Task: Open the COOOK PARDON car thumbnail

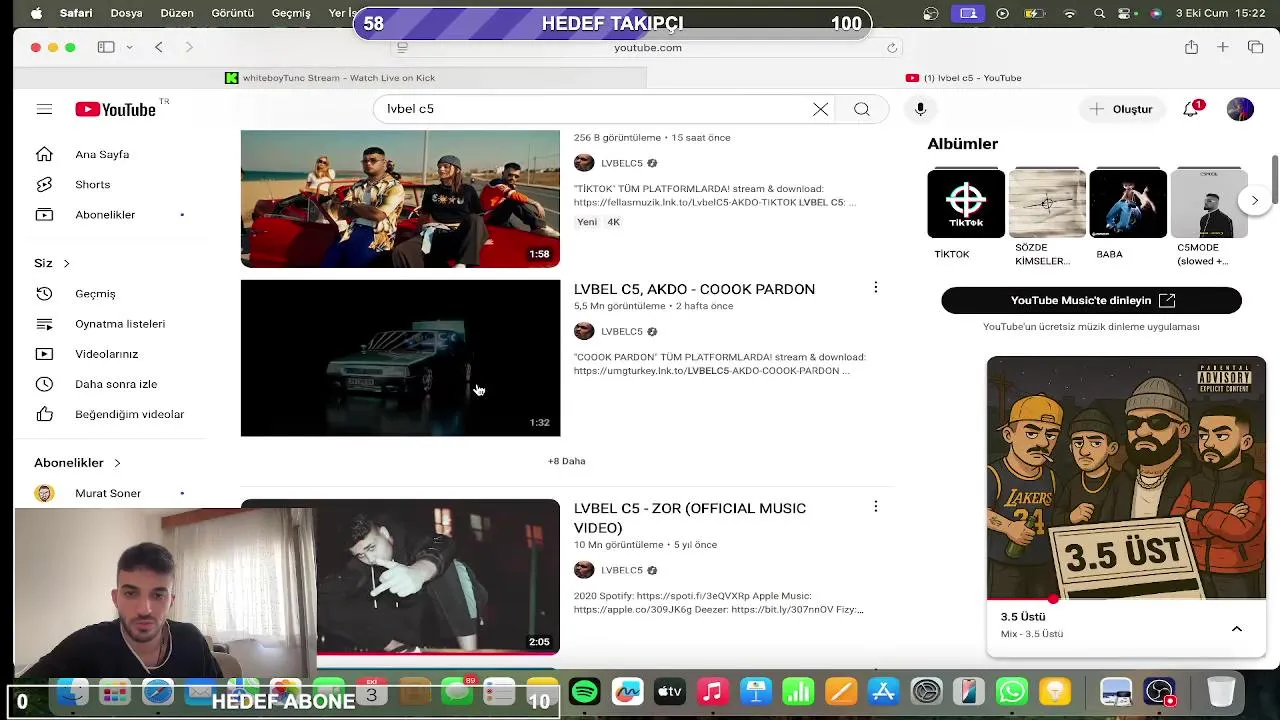Action: [x=400, y=358]
